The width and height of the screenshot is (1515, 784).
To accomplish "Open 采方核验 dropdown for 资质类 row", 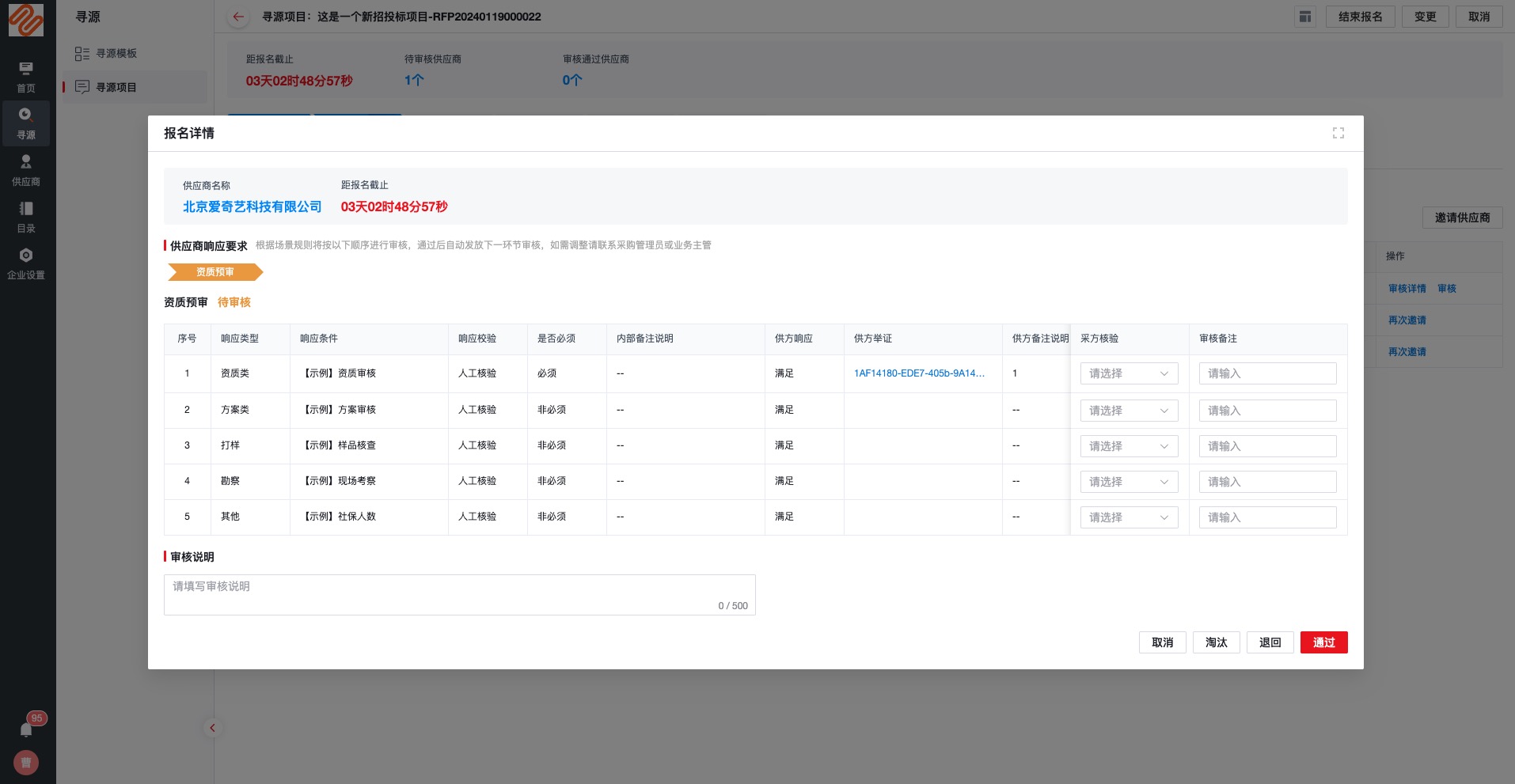I will click(x=1129, y=373).
